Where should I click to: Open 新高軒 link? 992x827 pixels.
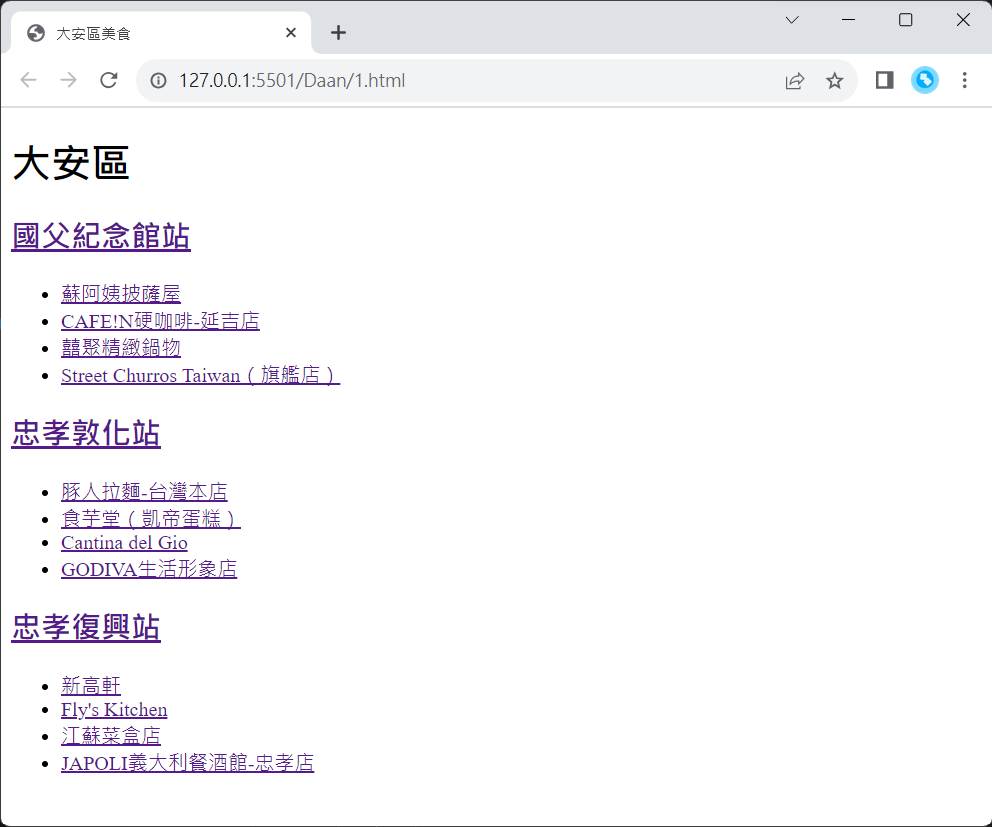click(90, 685)
